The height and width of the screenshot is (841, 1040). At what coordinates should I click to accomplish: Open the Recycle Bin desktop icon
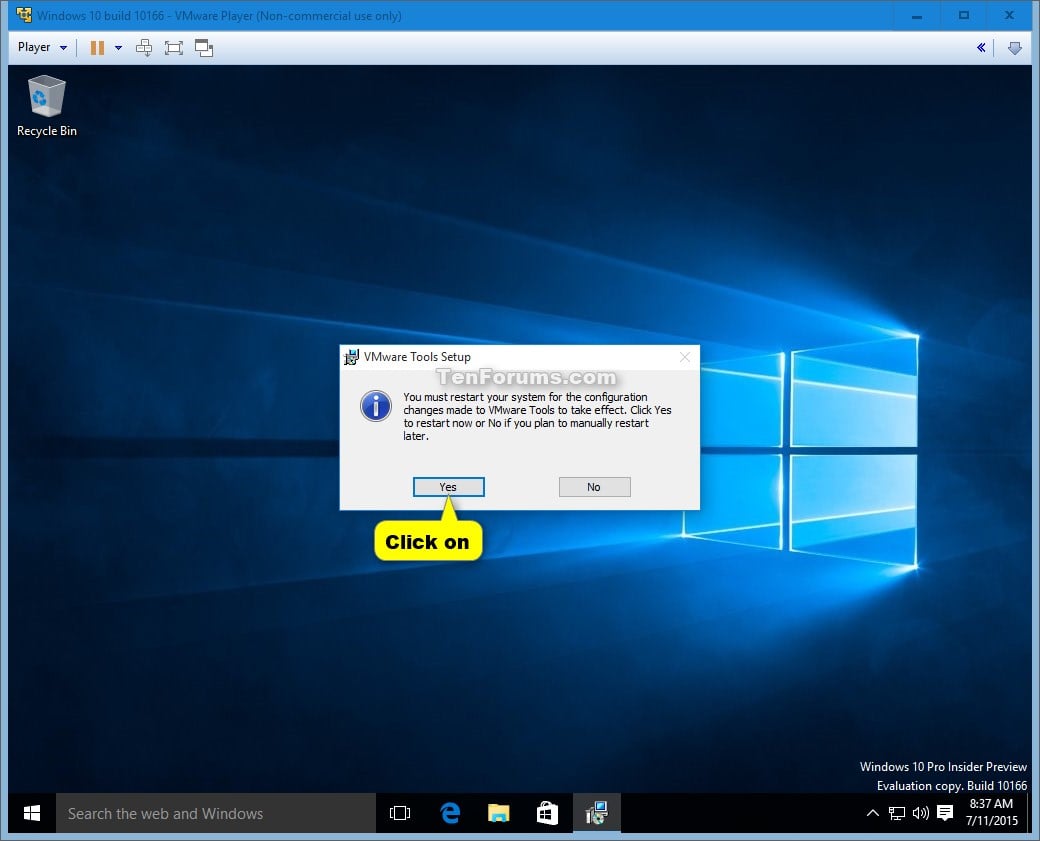coord(46,105)
